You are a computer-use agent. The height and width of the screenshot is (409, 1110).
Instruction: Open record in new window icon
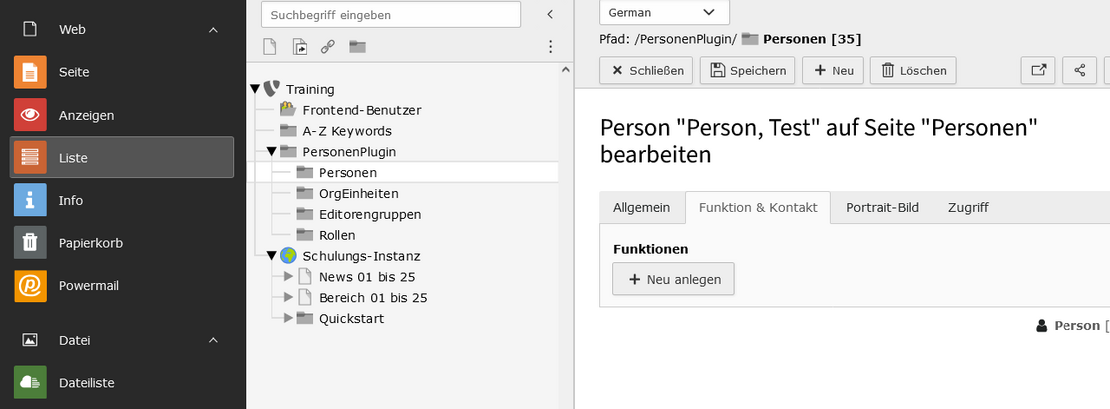point(1038,70)
